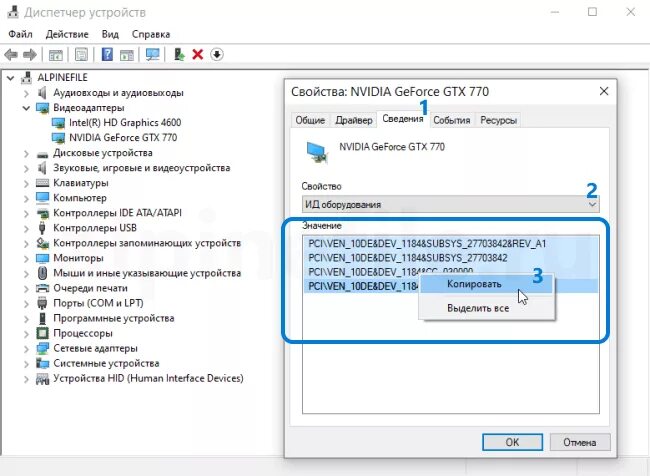Open the Справка menu

(x=151, y=34)
